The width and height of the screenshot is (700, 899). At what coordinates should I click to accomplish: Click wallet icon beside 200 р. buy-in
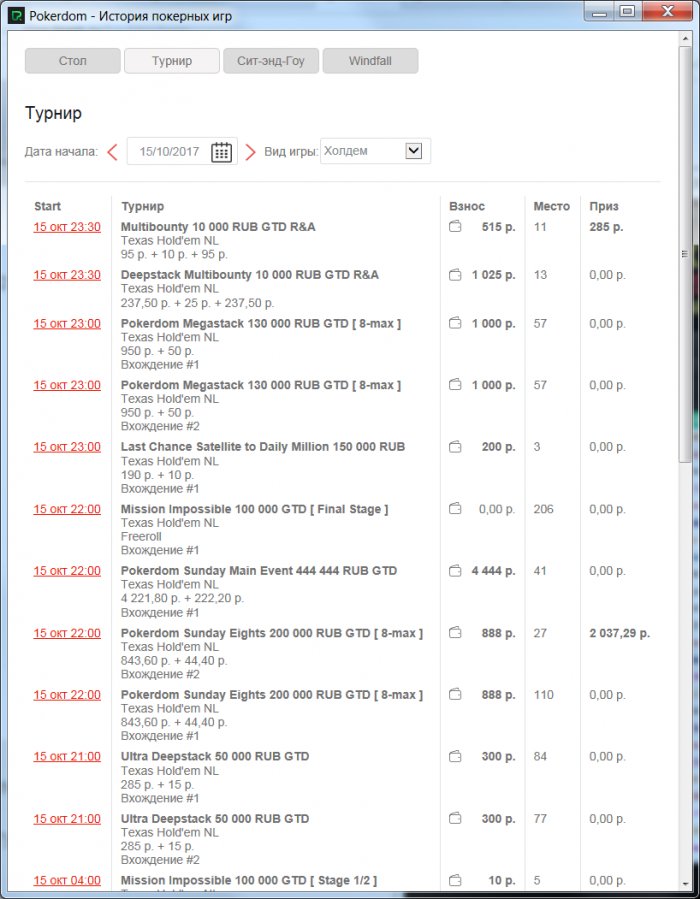[x=455, y=447]
